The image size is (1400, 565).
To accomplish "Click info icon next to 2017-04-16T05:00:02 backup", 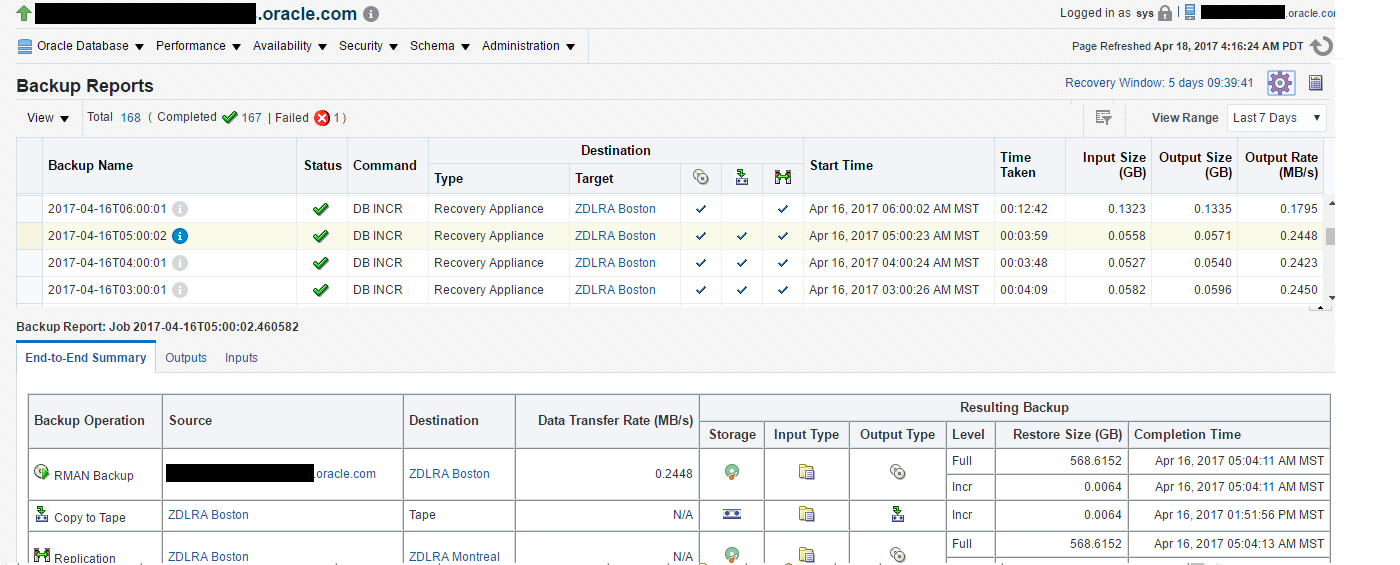I will pos(180,236).
